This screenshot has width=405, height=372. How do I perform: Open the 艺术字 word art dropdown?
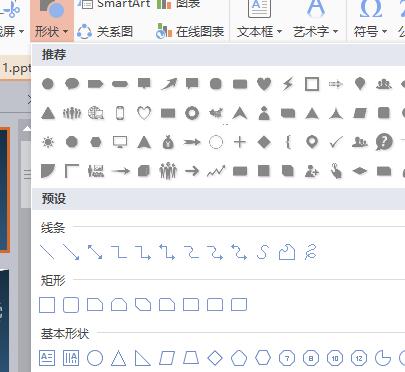(x=316, y=32)
